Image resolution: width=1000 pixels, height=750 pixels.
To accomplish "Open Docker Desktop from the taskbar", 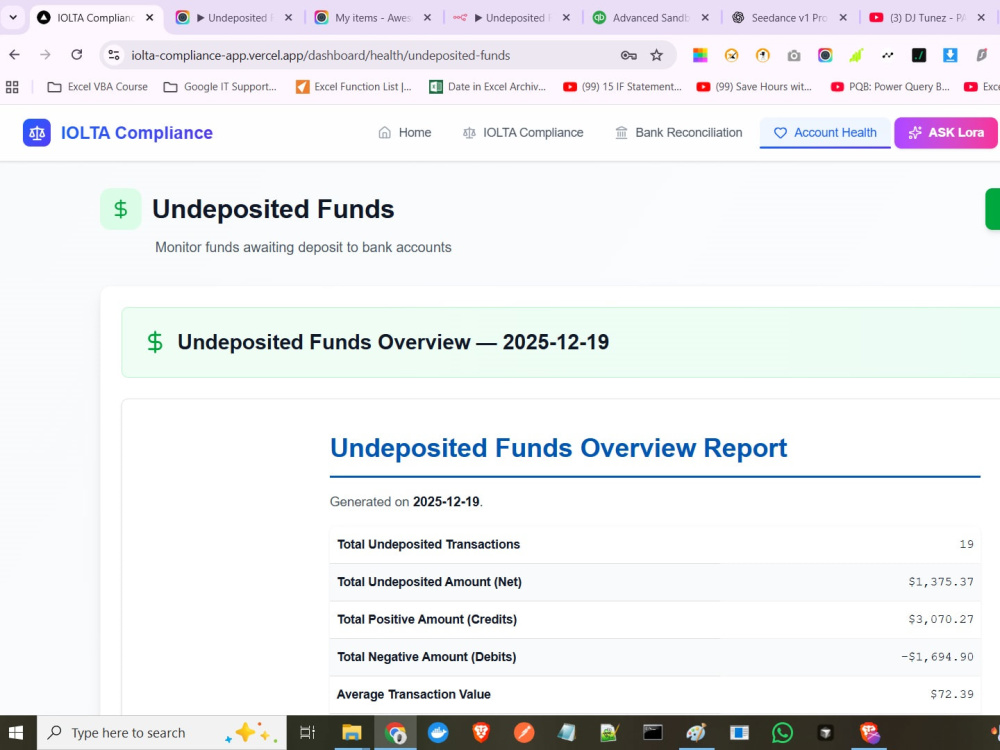I will click(438, 733).
